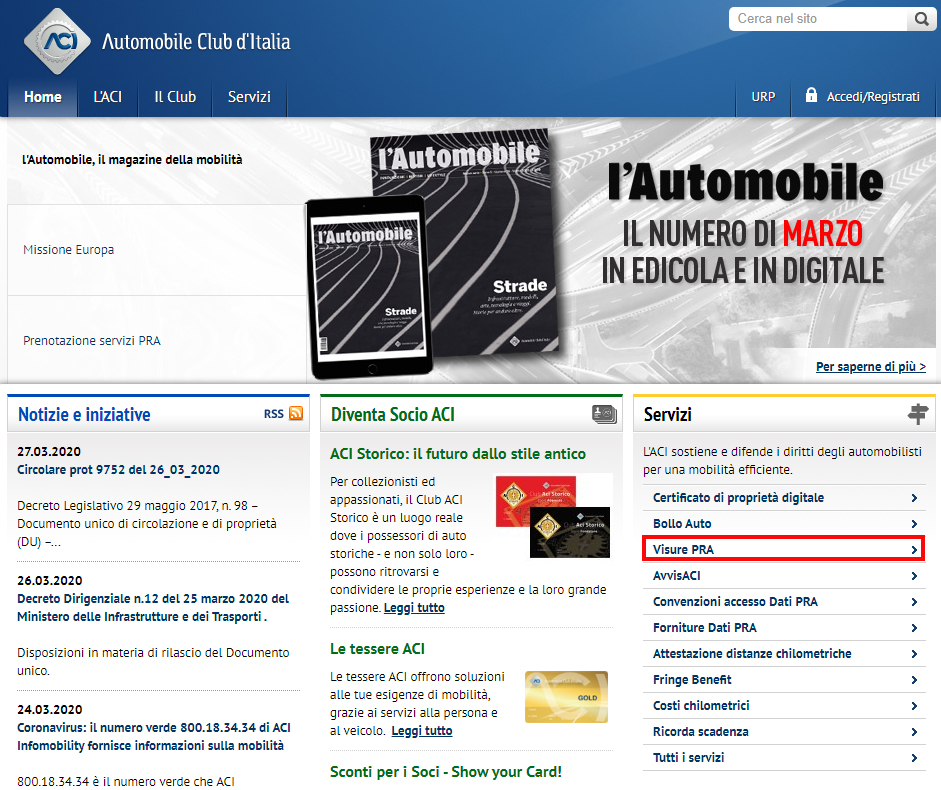Image resolution: width=941 pixels, height=790 pixels.
Task: Open the gold ACI card thumbnail
Action: [x=566, y=697]
